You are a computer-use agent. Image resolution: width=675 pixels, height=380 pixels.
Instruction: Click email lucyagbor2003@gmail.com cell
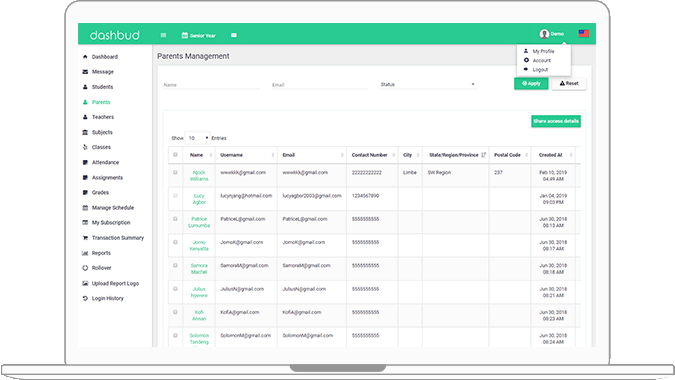pos(312,196)
